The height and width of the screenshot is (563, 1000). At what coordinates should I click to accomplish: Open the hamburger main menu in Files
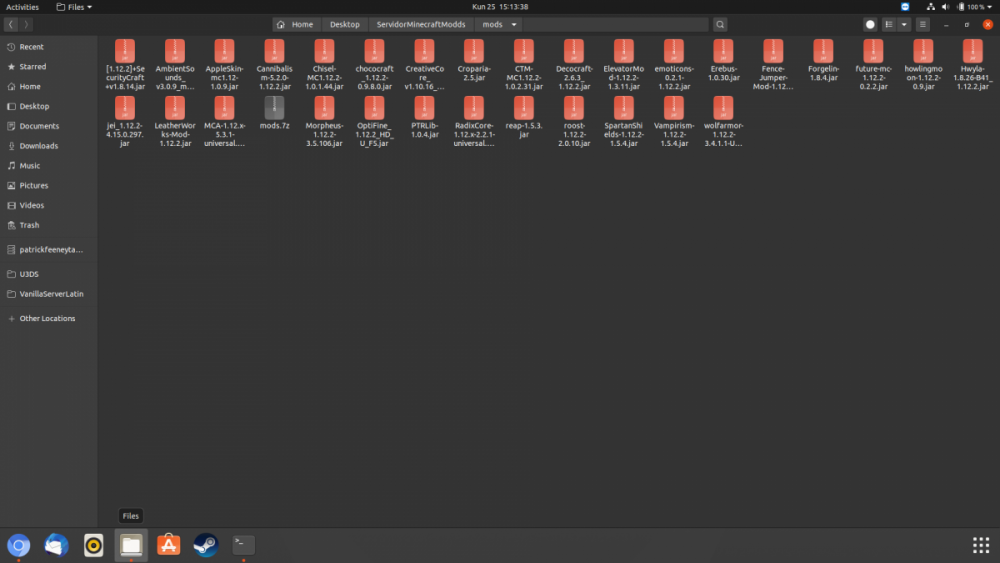pyautogui.click(x=923, y=24)
